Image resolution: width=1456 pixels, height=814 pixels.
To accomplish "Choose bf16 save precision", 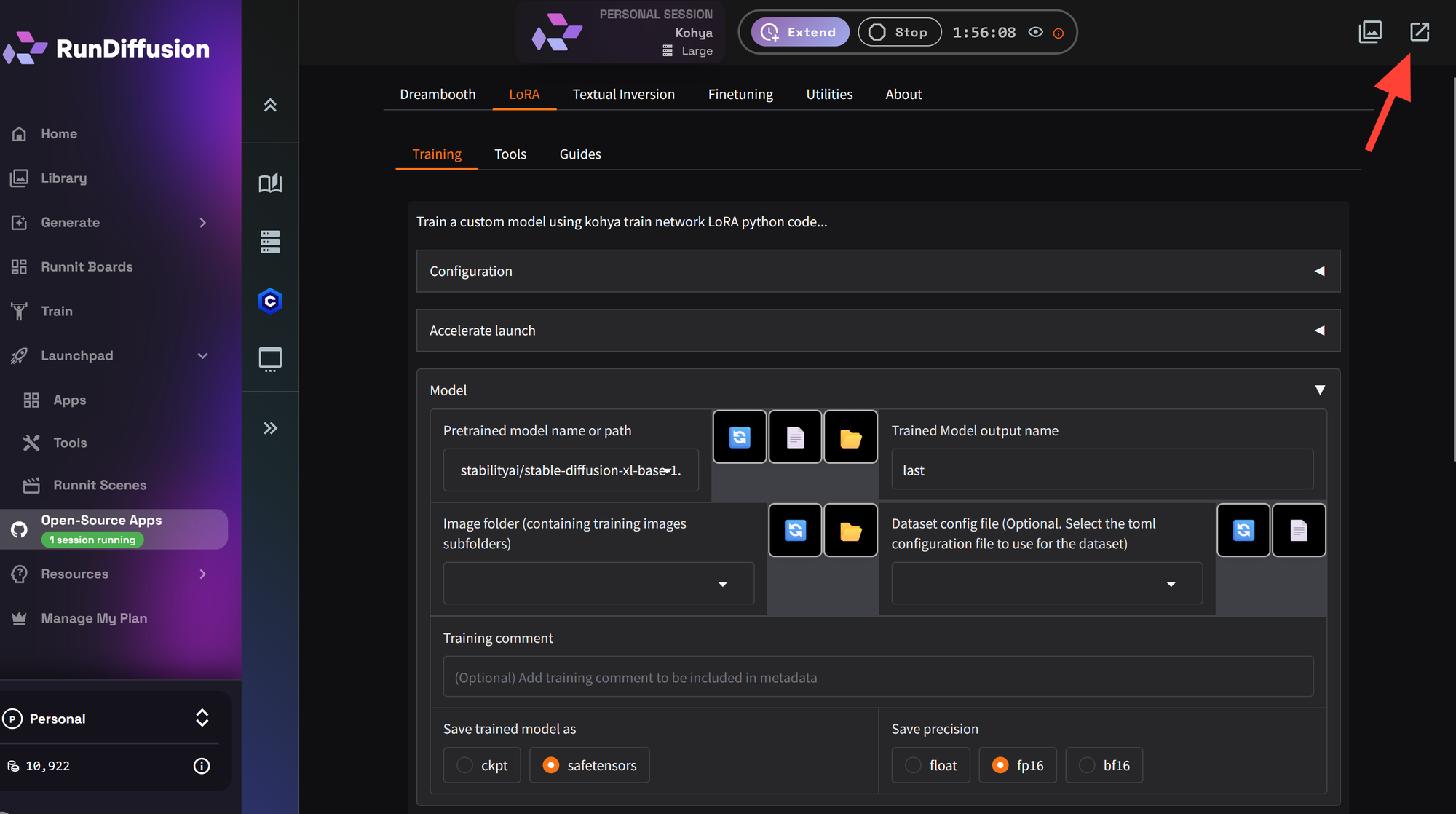I will pyautogui.click(x=1087, y=765).
